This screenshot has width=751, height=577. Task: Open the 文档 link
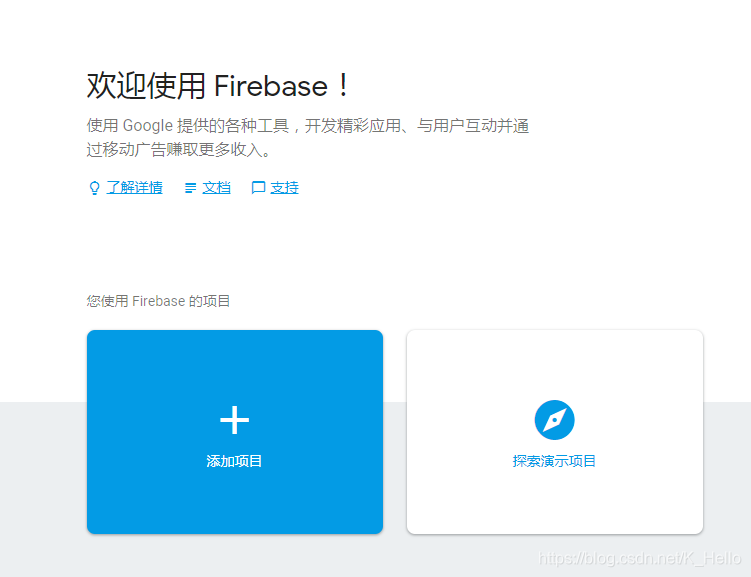click(216, 187)
